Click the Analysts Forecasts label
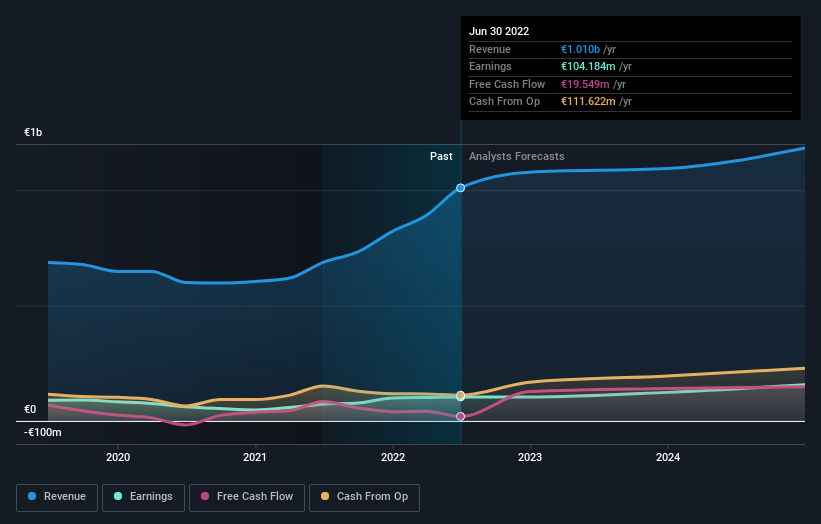 517,157
